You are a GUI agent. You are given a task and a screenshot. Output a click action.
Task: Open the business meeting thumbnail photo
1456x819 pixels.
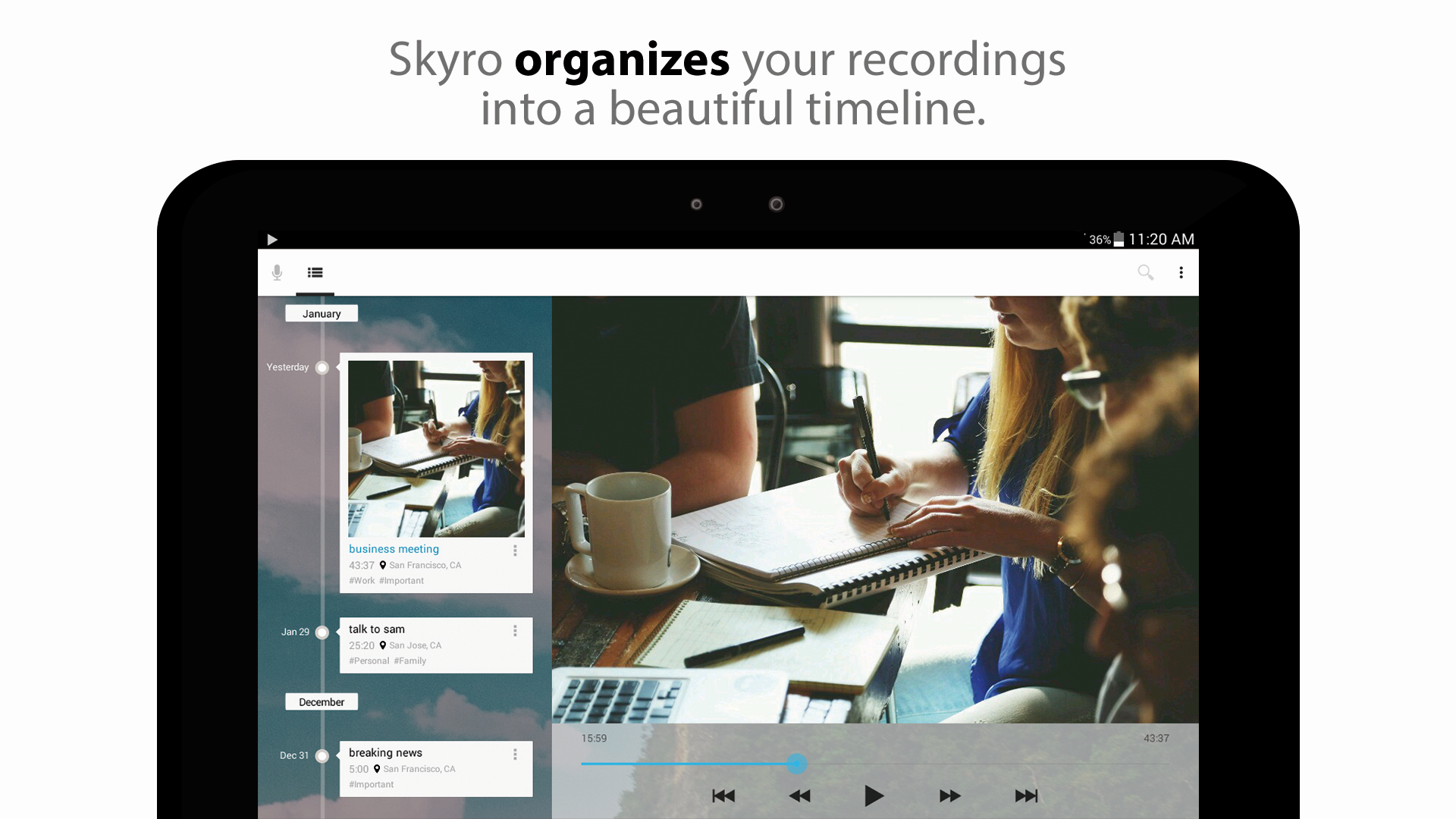436,449
